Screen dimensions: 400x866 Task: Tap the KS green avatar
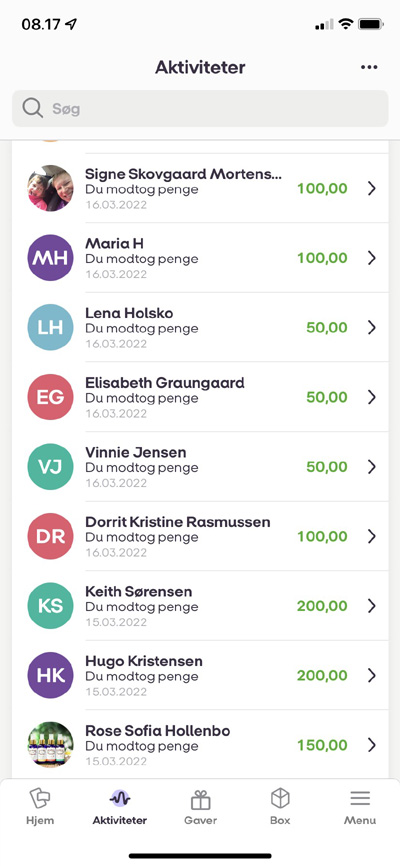50,606
